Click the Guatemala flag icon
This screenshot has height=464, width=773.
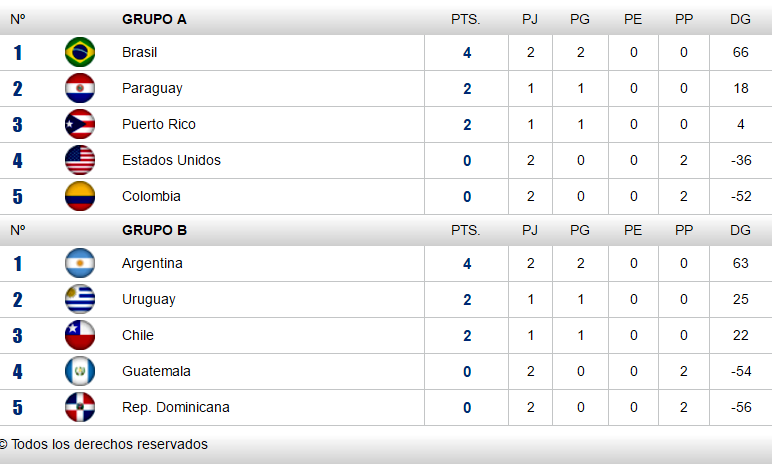80,371
